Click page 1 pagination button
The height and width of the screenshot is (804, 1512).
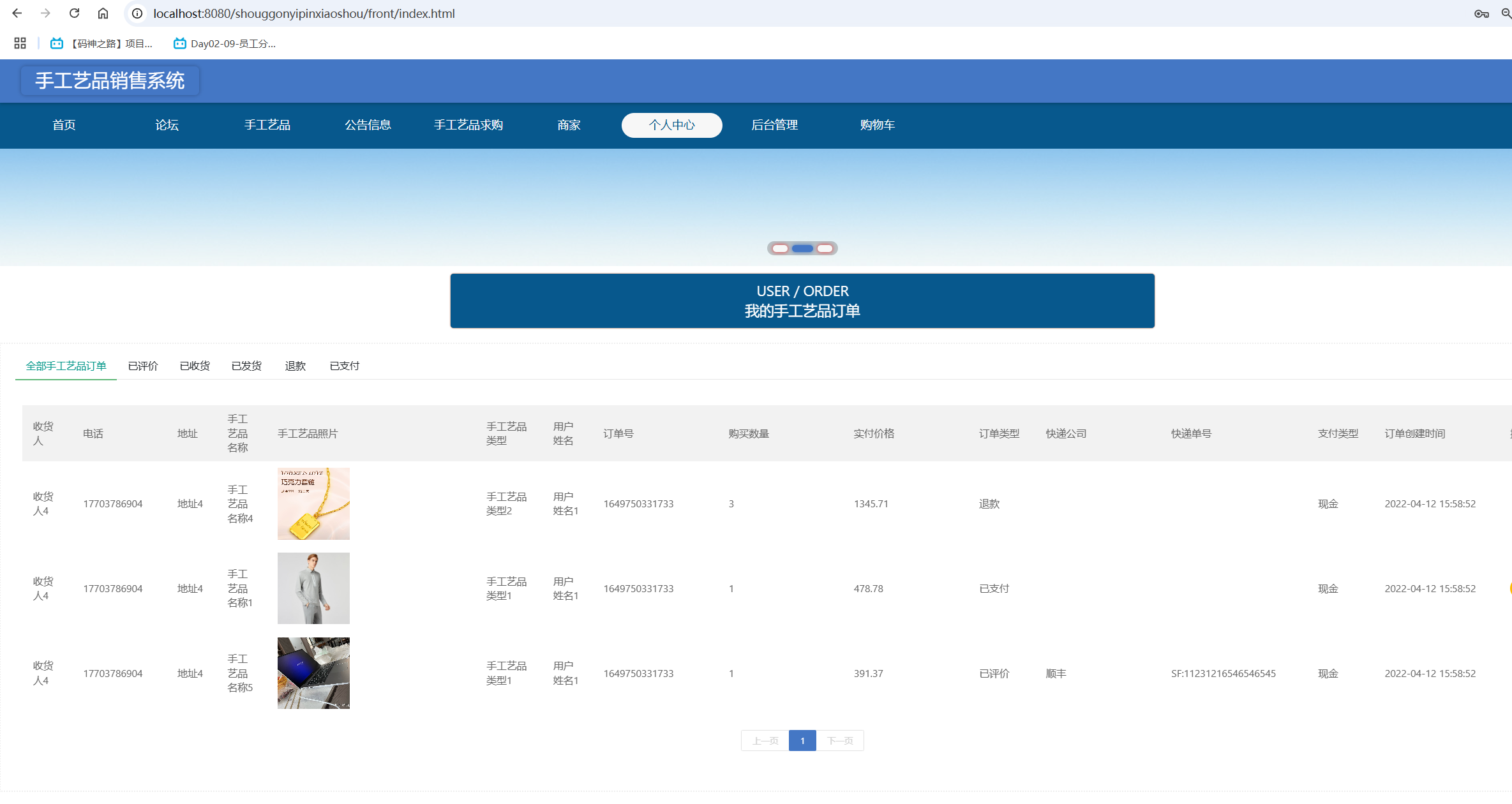(802, 741)
